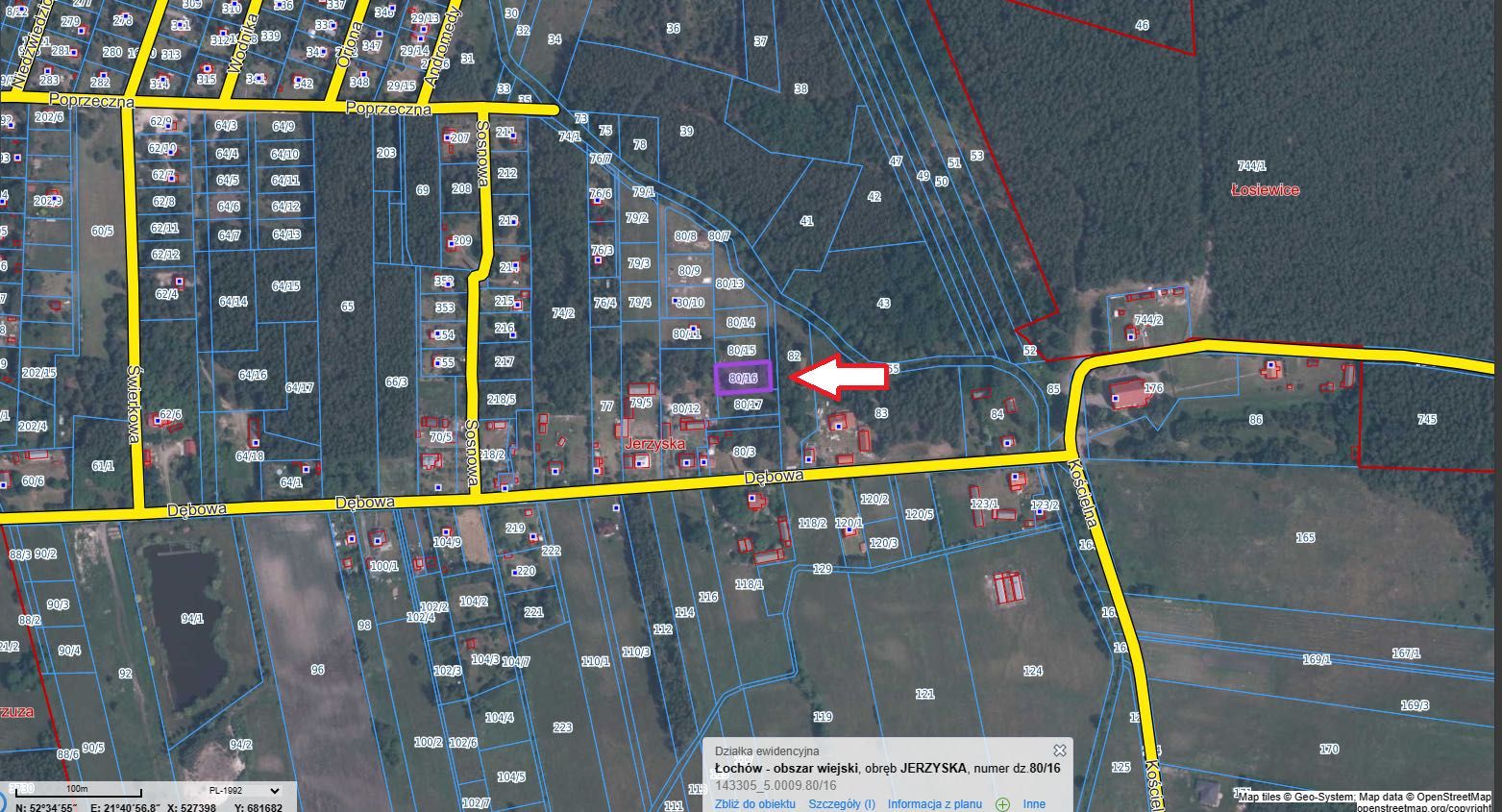
Task: Click the Y: 681682 coordinate readout
Action: pyautogui.click(x=258, y=807)
